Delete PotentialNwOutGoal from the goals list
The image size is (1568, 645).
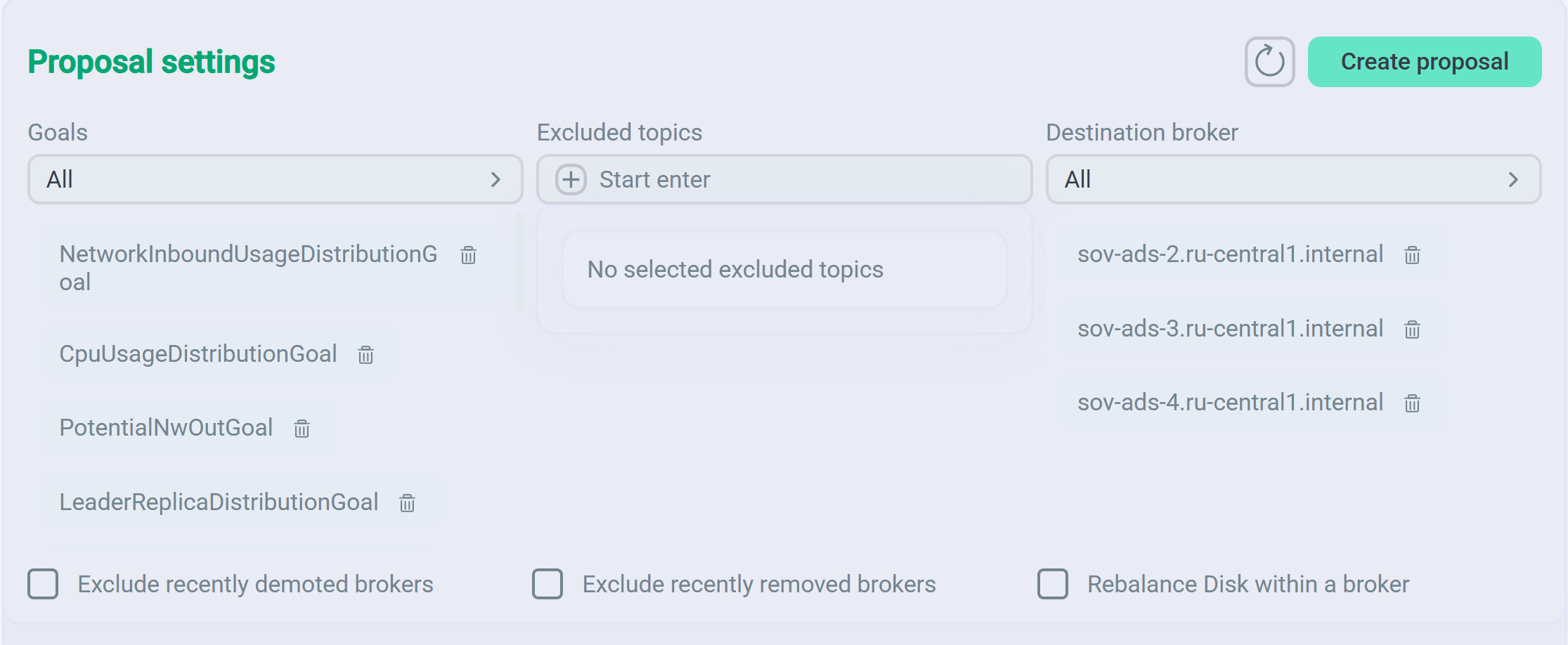(x=302, y=429)
